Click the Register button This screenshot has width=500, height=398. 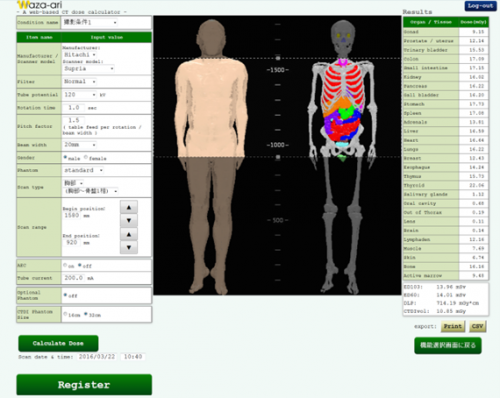click(x=84, y=385)
